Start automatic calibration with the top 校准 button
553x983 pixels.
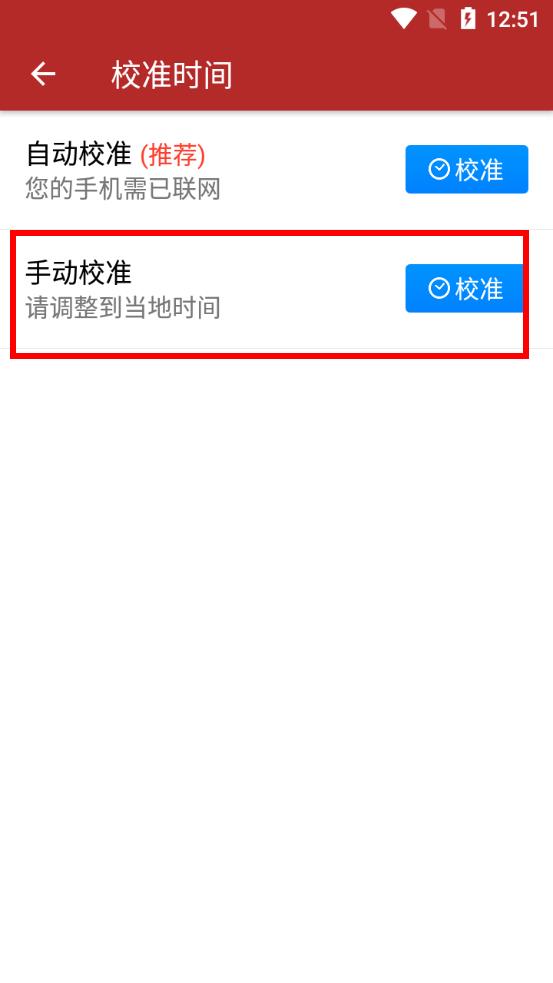tap(466, 169)
